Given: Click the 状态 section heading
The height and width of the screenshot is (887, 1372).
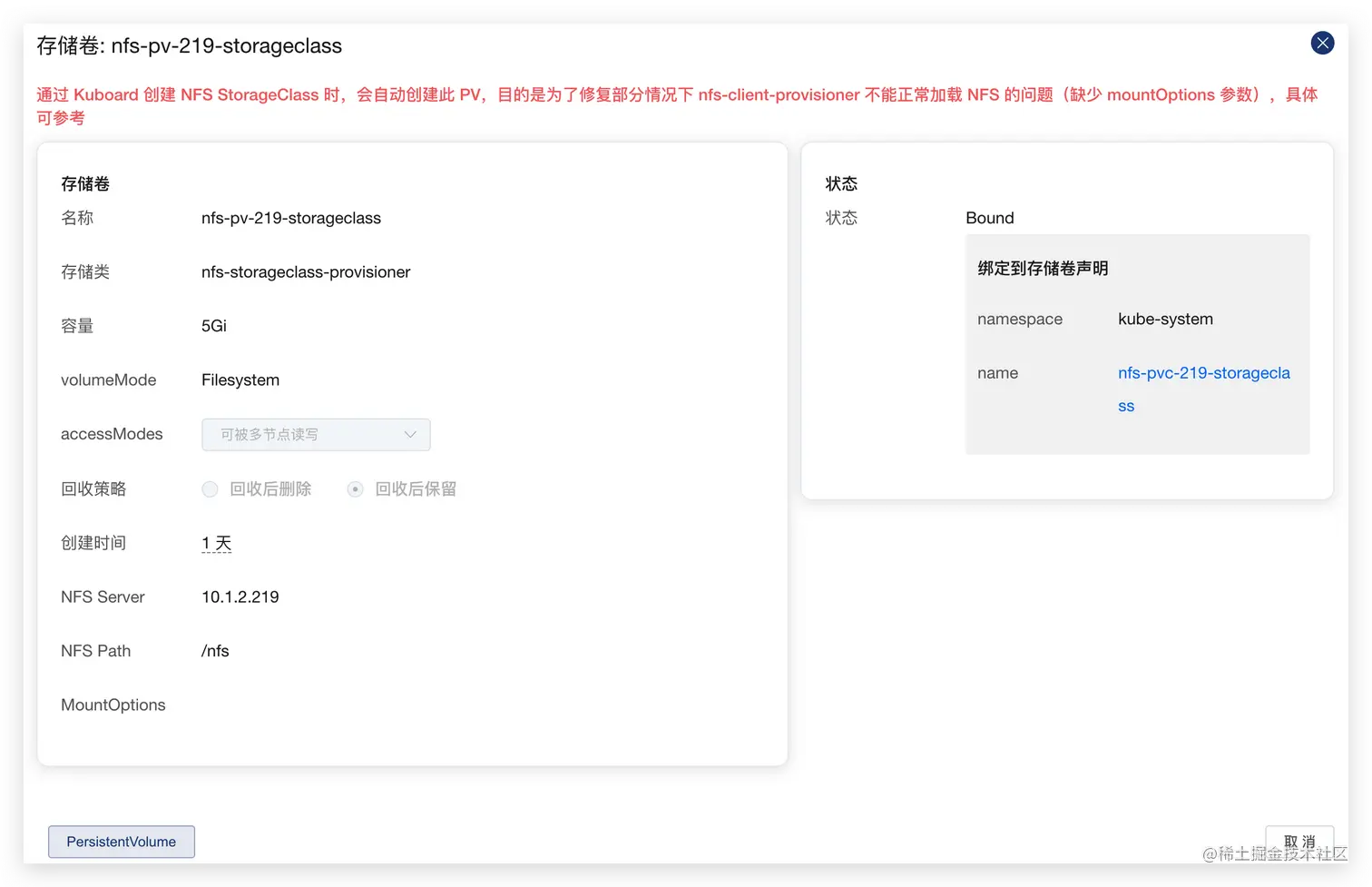Looking at the screenshot, I should [x=841, y=183].
